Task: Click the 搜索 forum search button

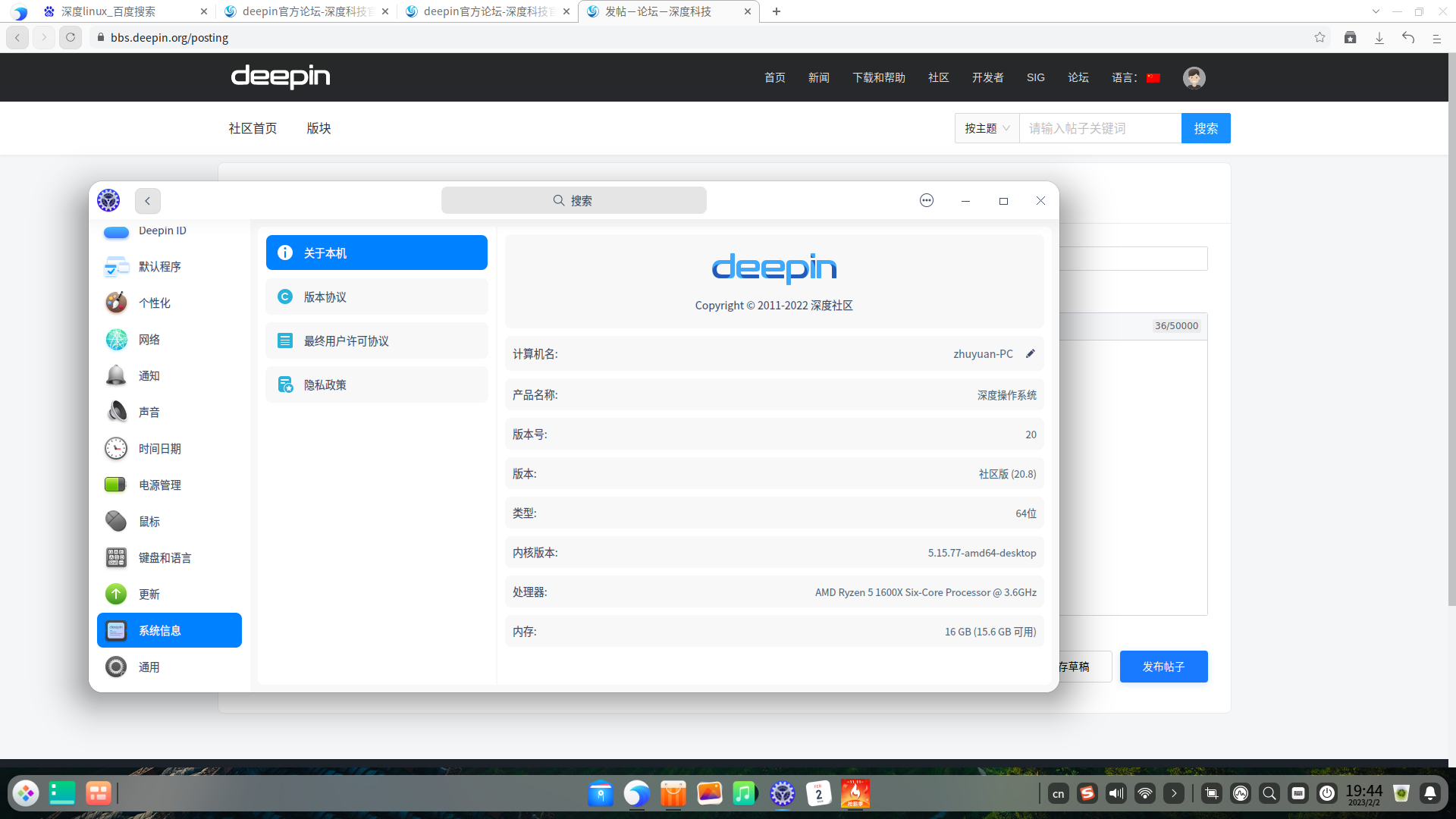Action: tap(1206, 128)
